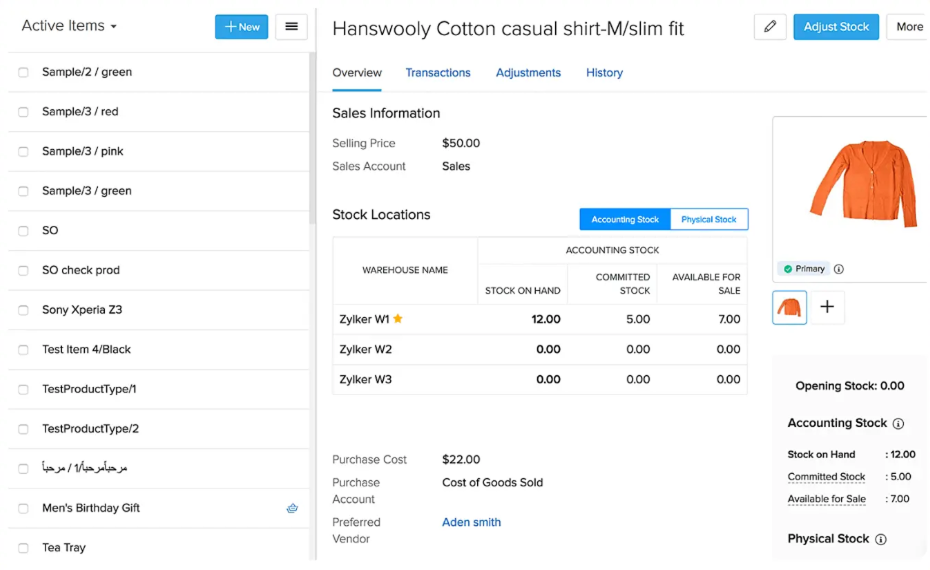Click info icon next to Accounting Stock
The width and height of the screenshot is (930, 570).
coord(898,424)
